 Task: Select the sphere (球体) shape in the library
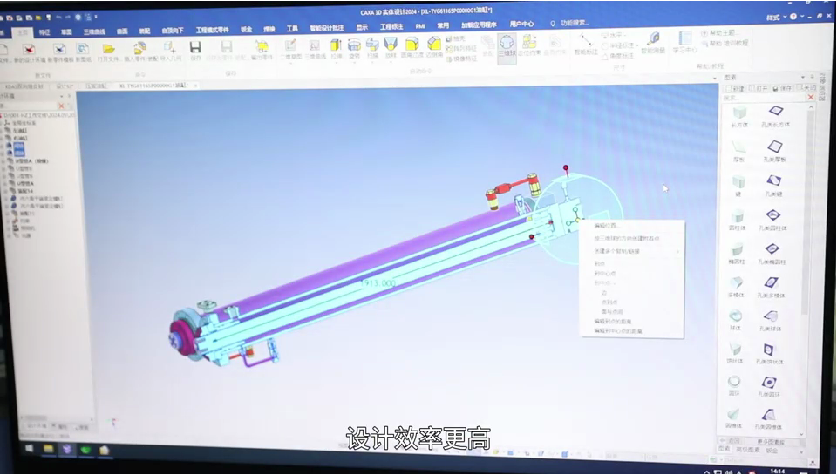(x=736, y=316)
